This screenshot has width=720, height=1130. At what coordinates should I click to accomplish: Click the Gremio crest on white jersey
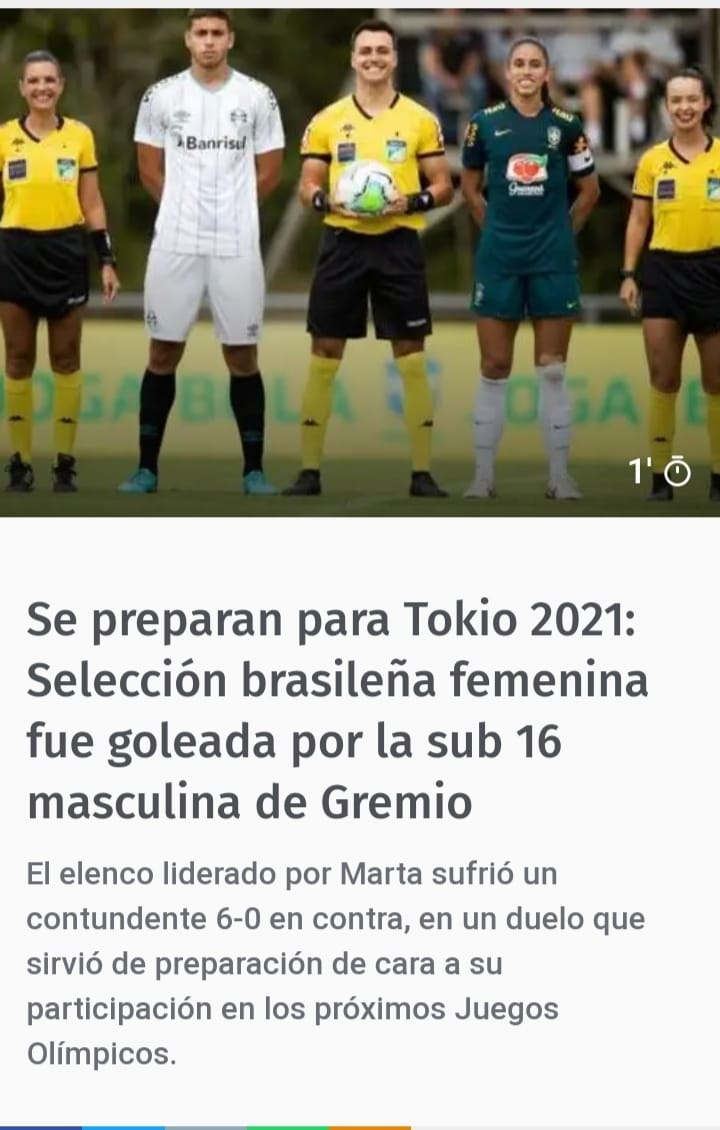[x=239, y=117]
